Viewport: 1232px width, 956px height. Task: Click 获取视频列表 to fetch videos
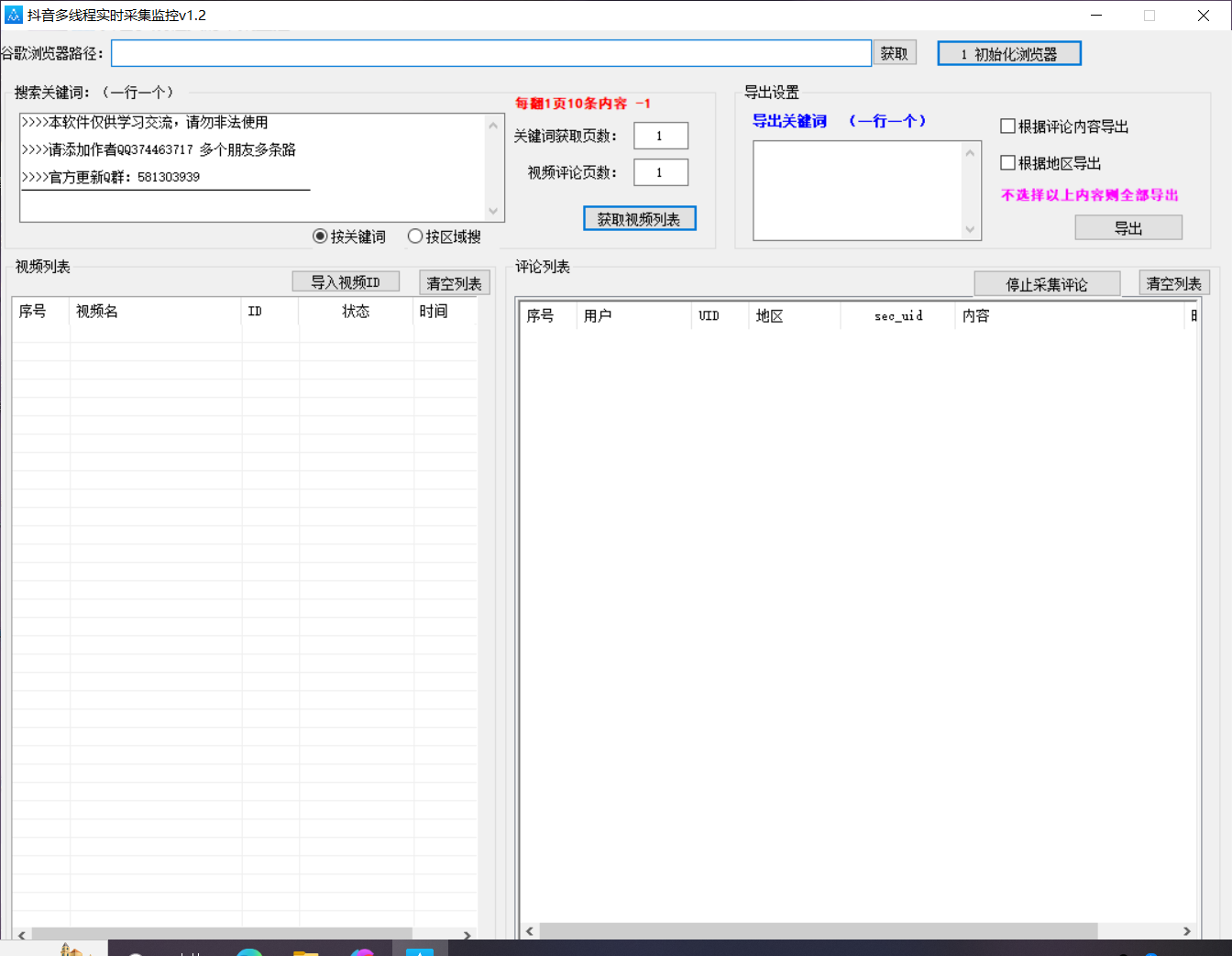[x=639, y=218]
